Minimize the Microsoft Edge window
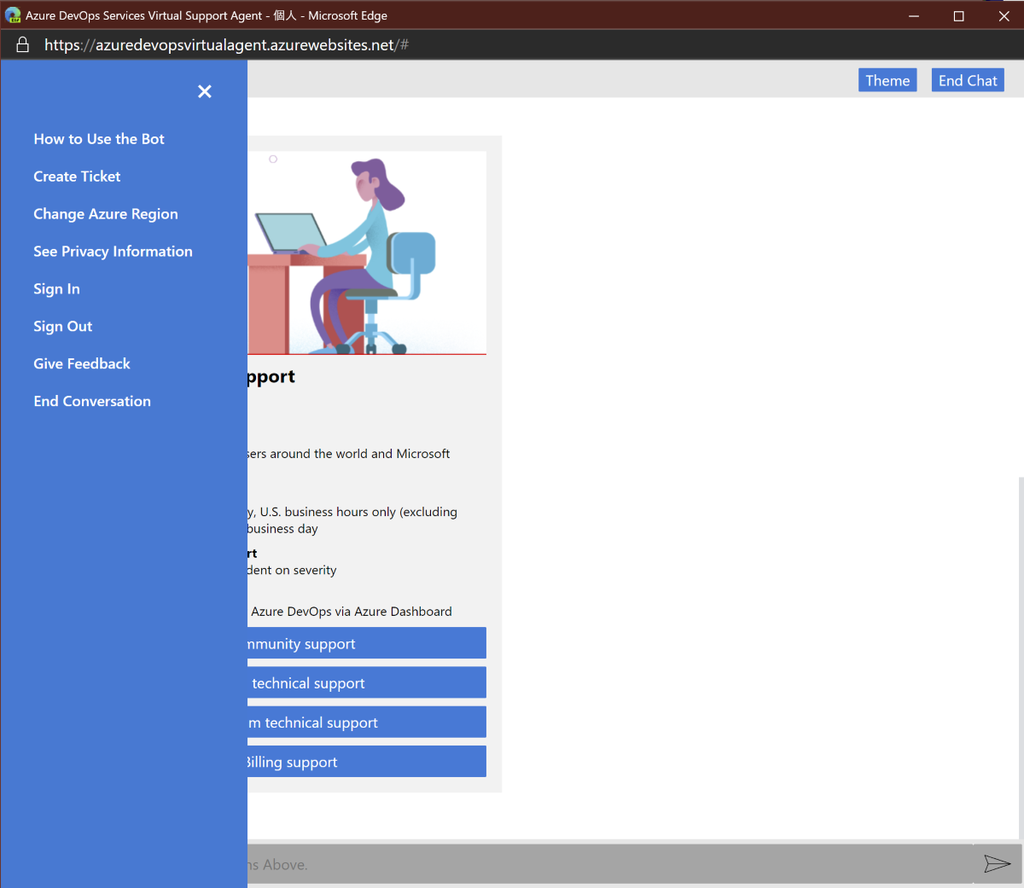Viewport: 1024px width, 888px height. click(x=914, y=16)
